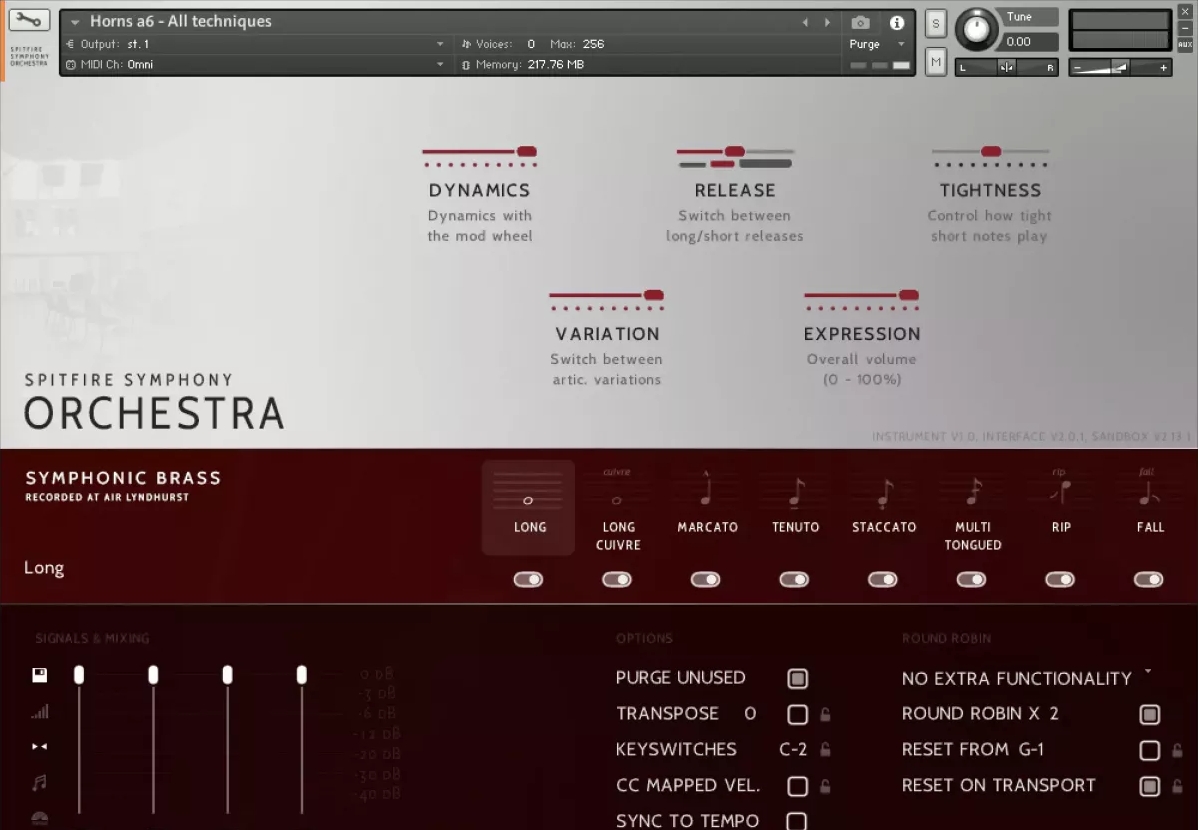Click the Dynamics slider handle
The height and width of the screenshot is (830, 1198).
coord(526,151)
